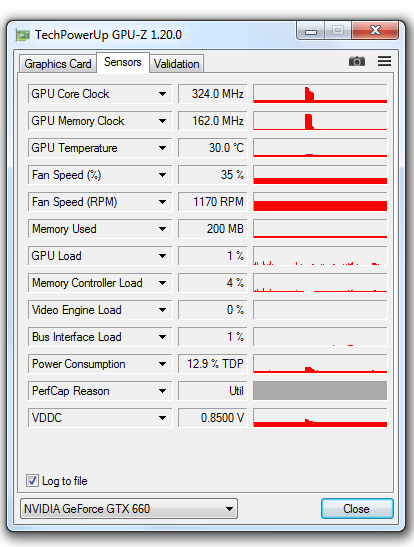The height and width of the screenshot is (547, 414).
Task: Click the GPU Memory Clock history graph
Action: pos(320,121)
